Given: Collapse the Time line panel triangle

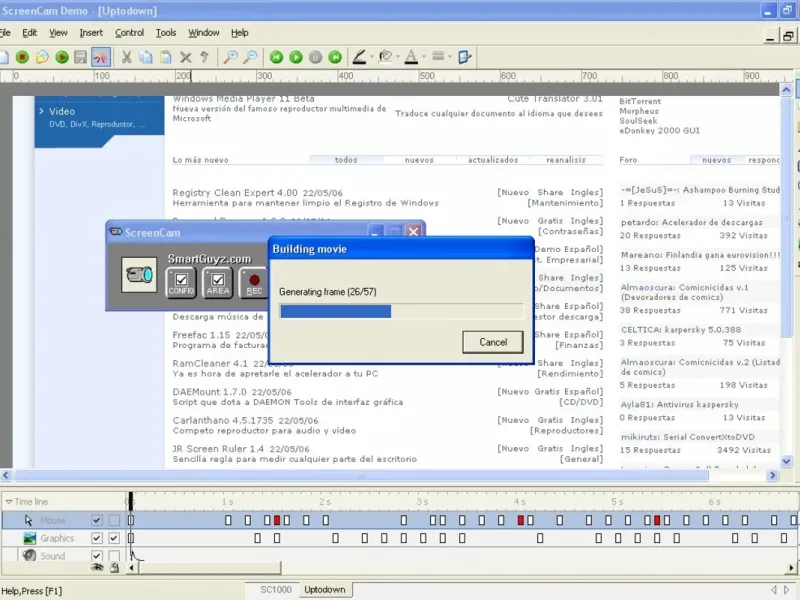Looking at the screenshot, I should [x=9, y=502].
